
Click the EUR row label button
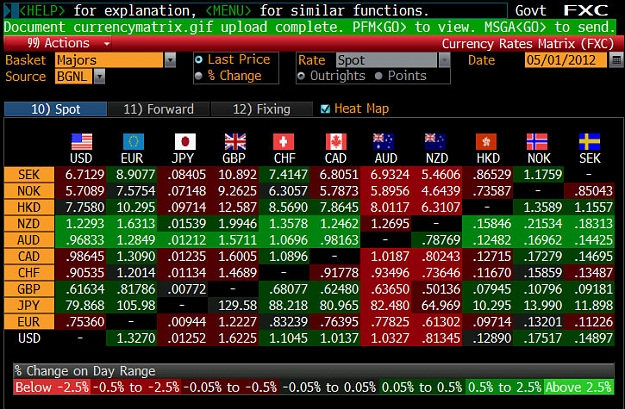[29, 321]
